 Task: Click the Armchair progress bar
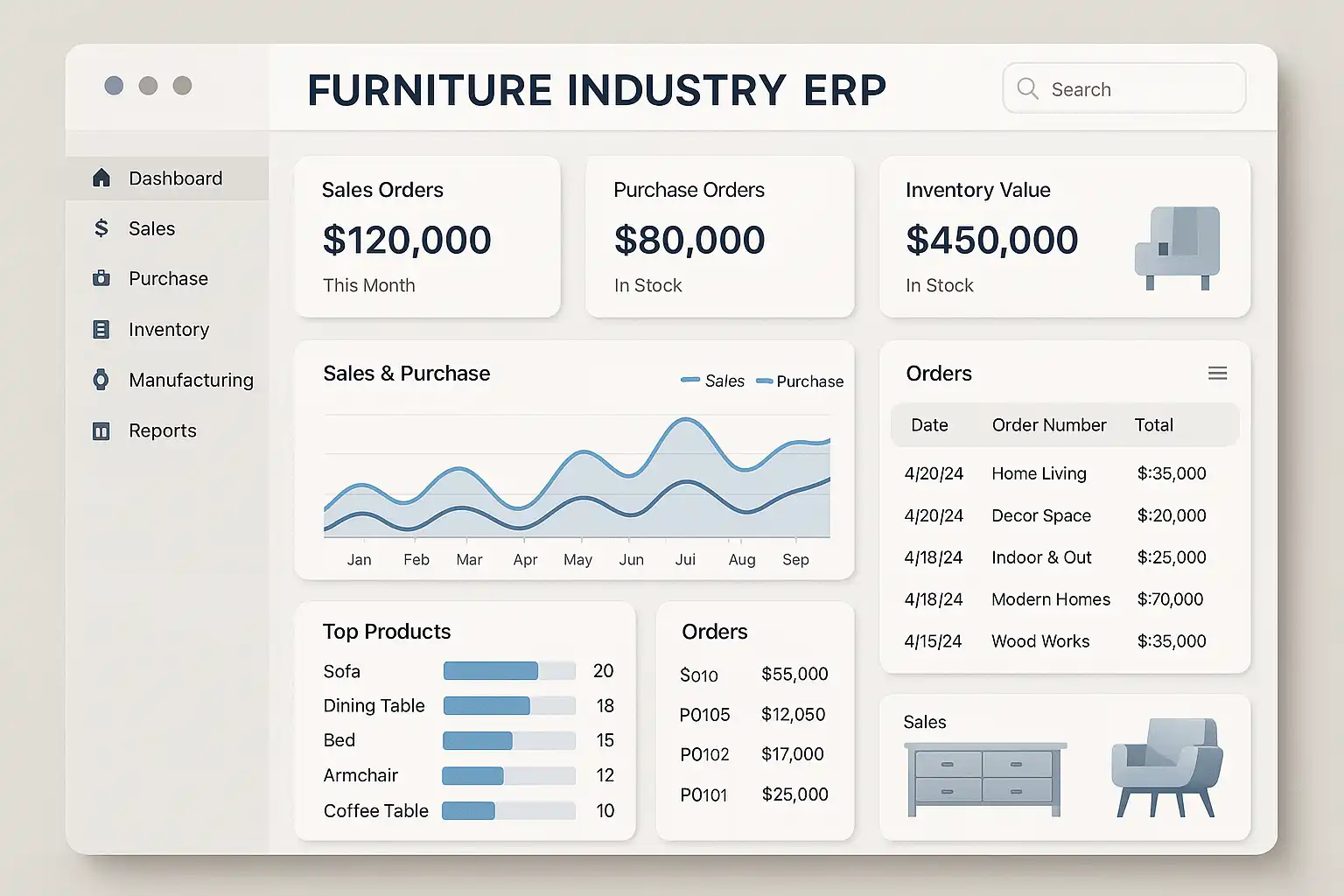tap(509, 775)
